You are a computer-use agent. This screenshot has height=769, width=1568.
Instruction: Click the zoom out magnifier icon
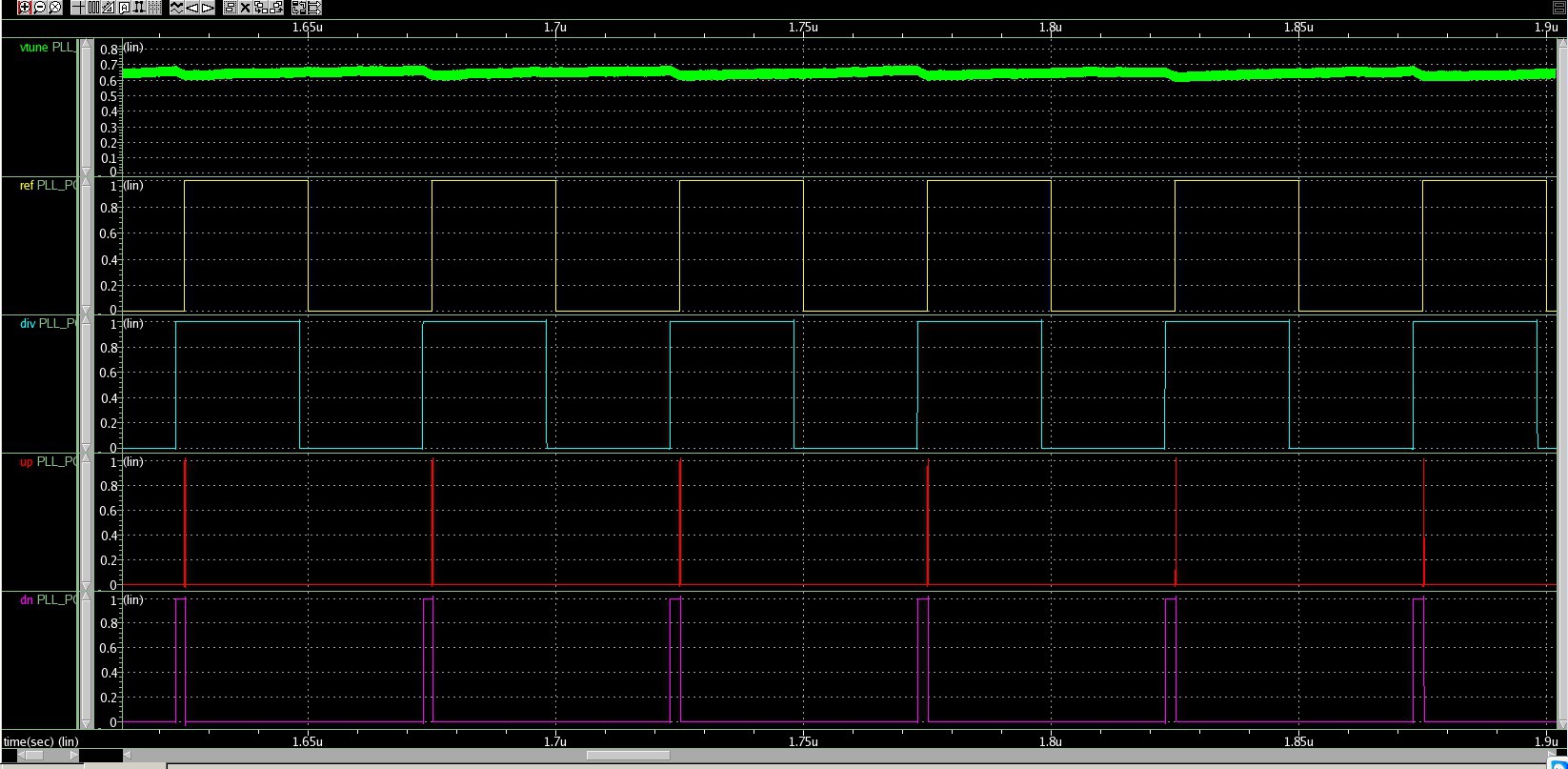pos(40,8)
